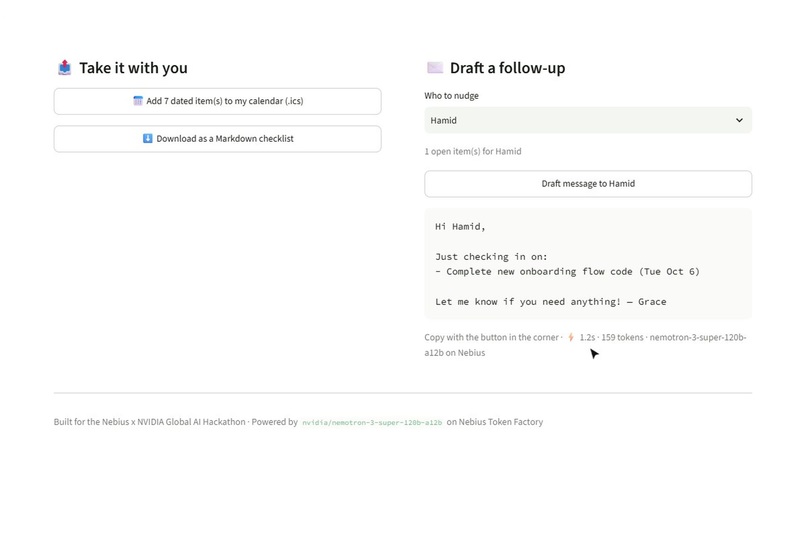Click the nvidia/nemotron-3-super-120b-a12b code label in the footer
The width and height of the screenshot is (806, 537).
(x=372, y=422)
